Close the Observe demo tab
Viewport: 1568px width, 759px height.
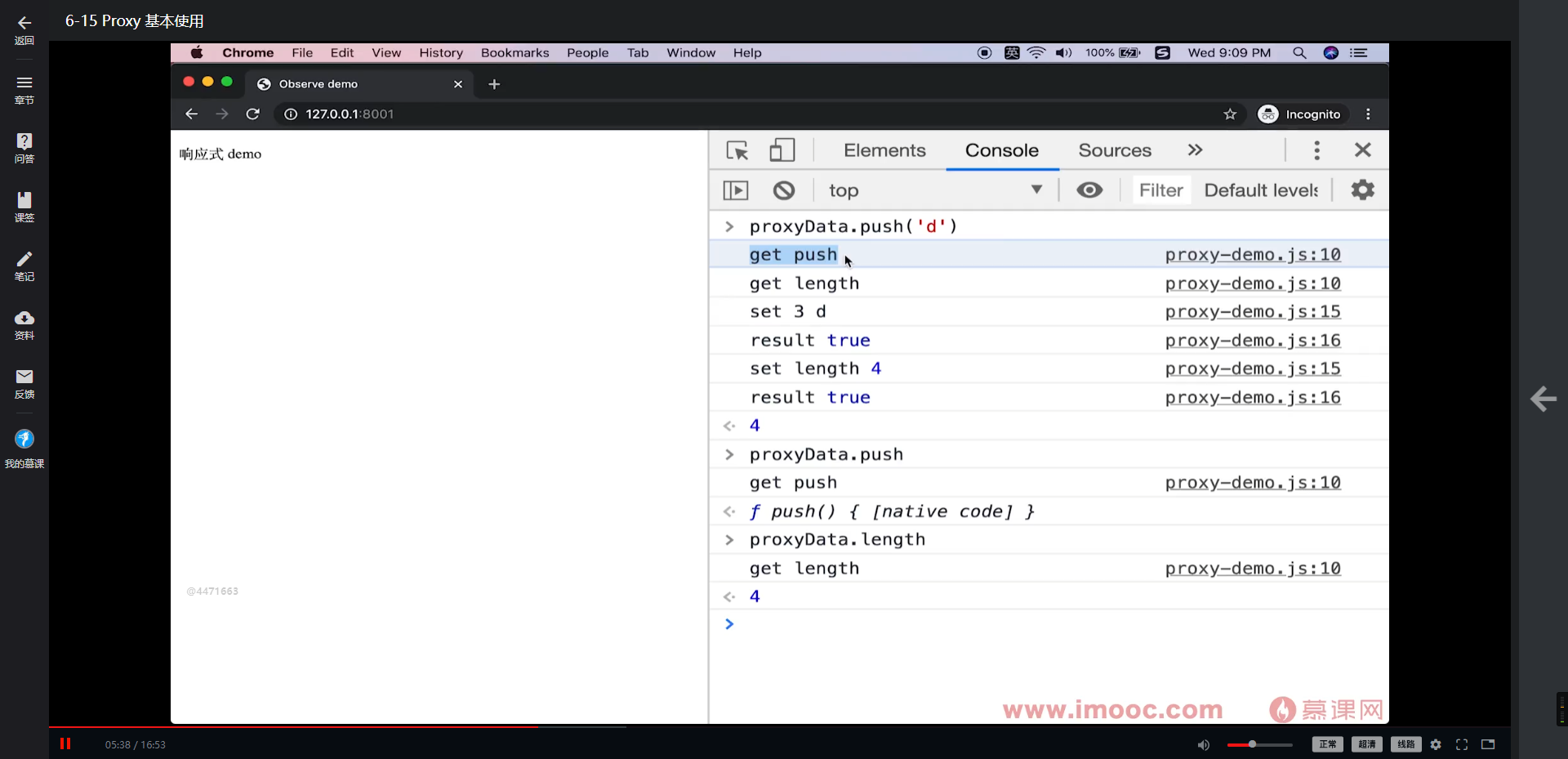(458, 84)
